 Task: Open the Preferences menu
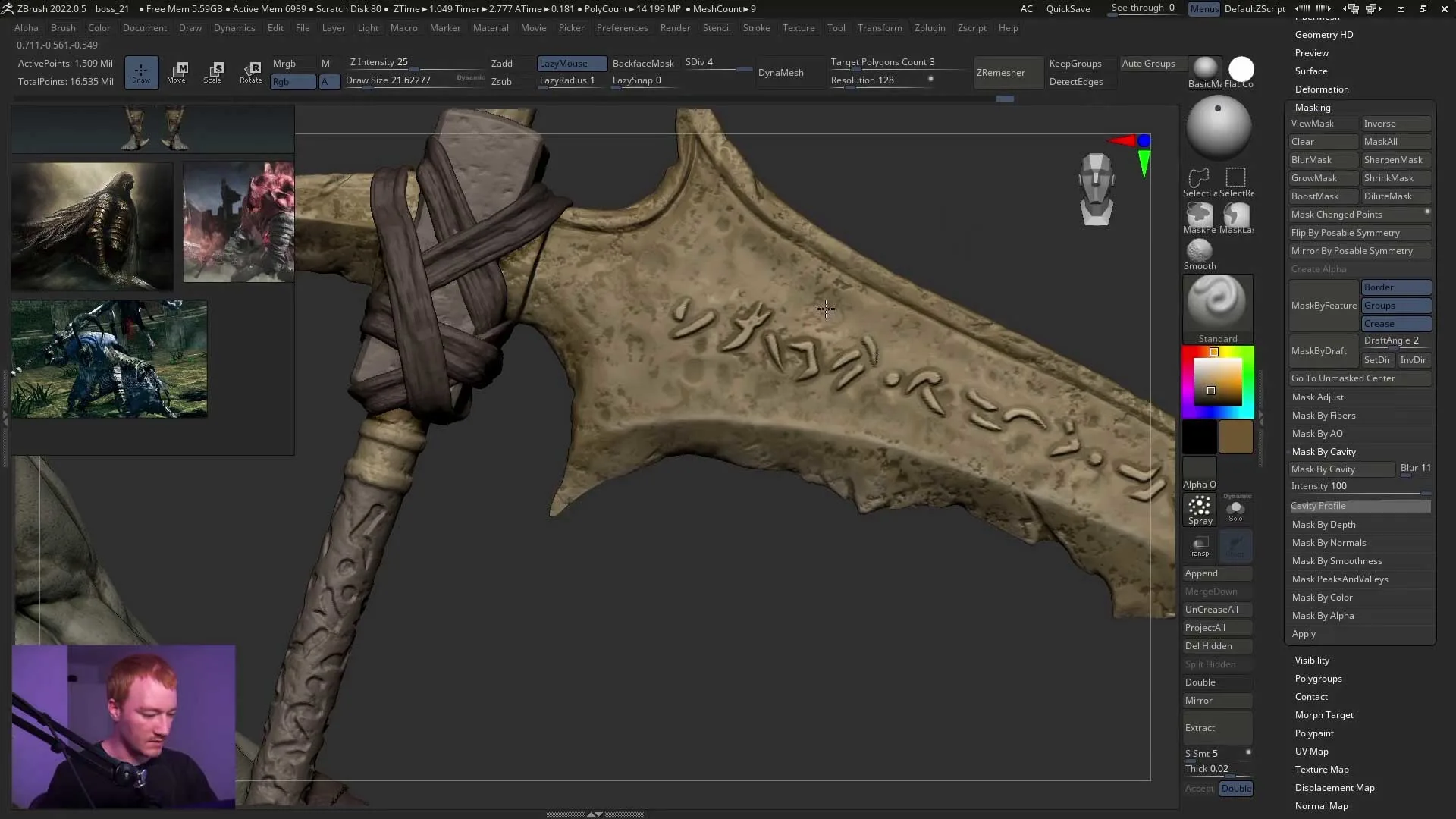coord(622,28)
